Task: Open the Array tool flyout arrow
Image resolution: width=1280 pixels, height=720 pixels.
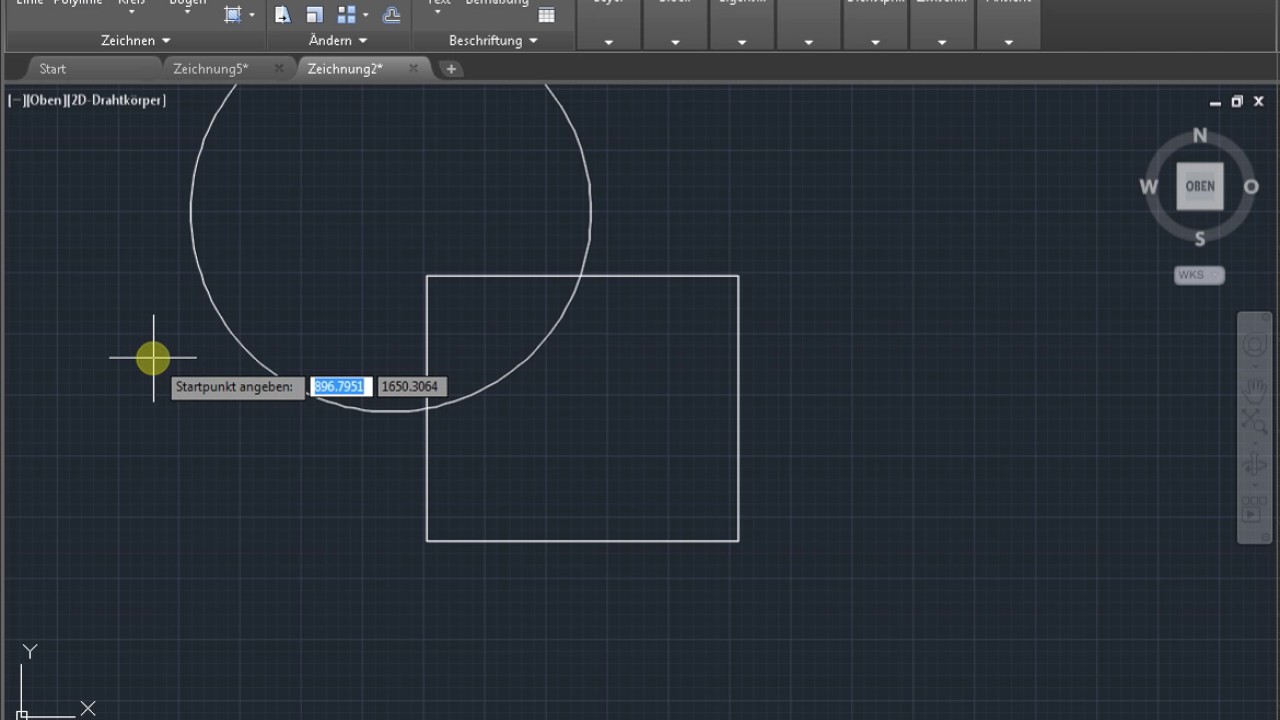Action: [365, 15]
